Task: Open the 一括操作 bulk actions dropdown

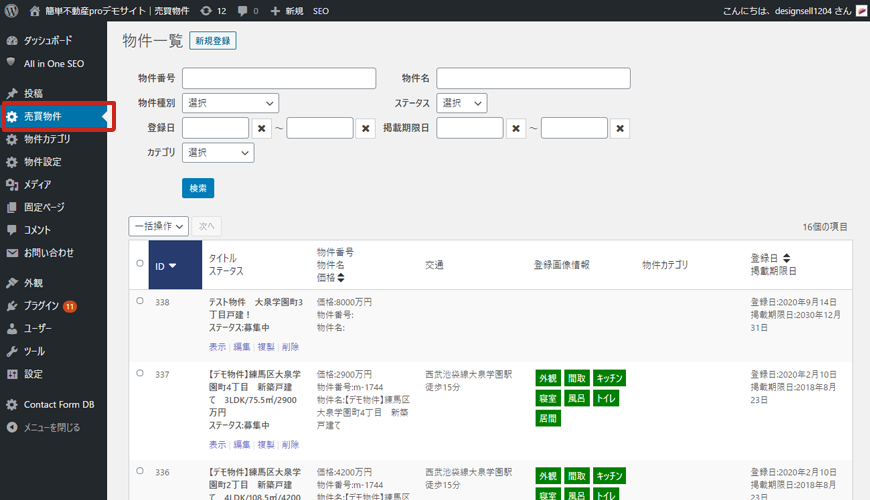Action: pos(158,227)
